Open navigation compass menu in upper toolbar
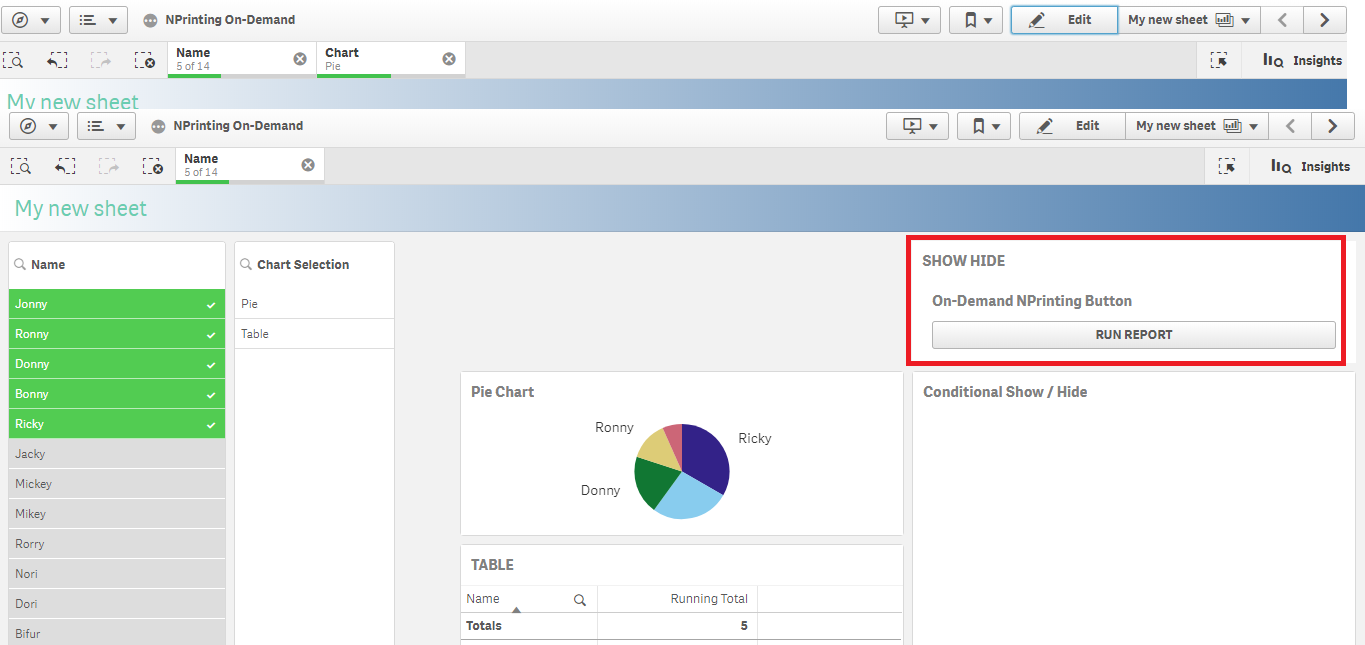 pos(30,20)
